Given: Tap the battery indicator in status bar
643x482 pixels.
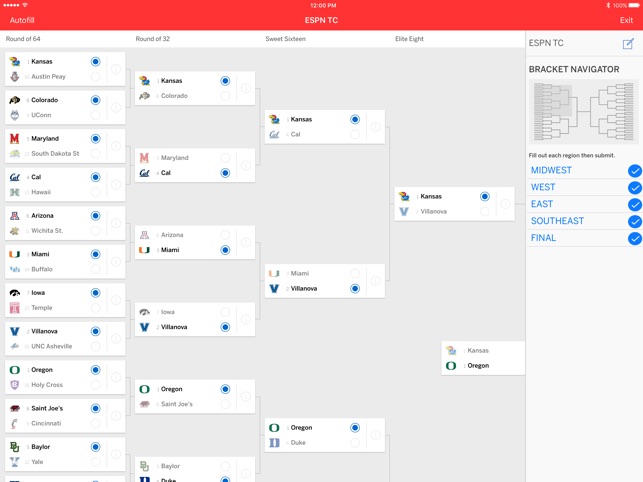Looking at the screenshot, I should pos(634,5).
